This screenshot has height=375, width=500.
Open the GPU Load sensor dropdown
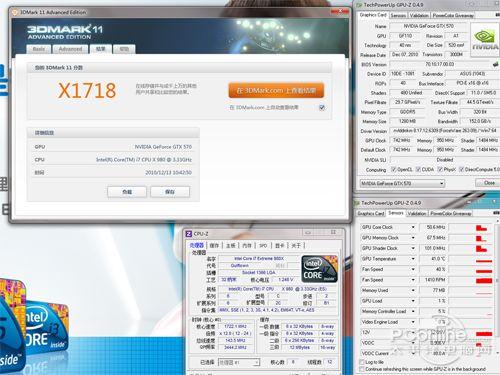coord(413,301)
